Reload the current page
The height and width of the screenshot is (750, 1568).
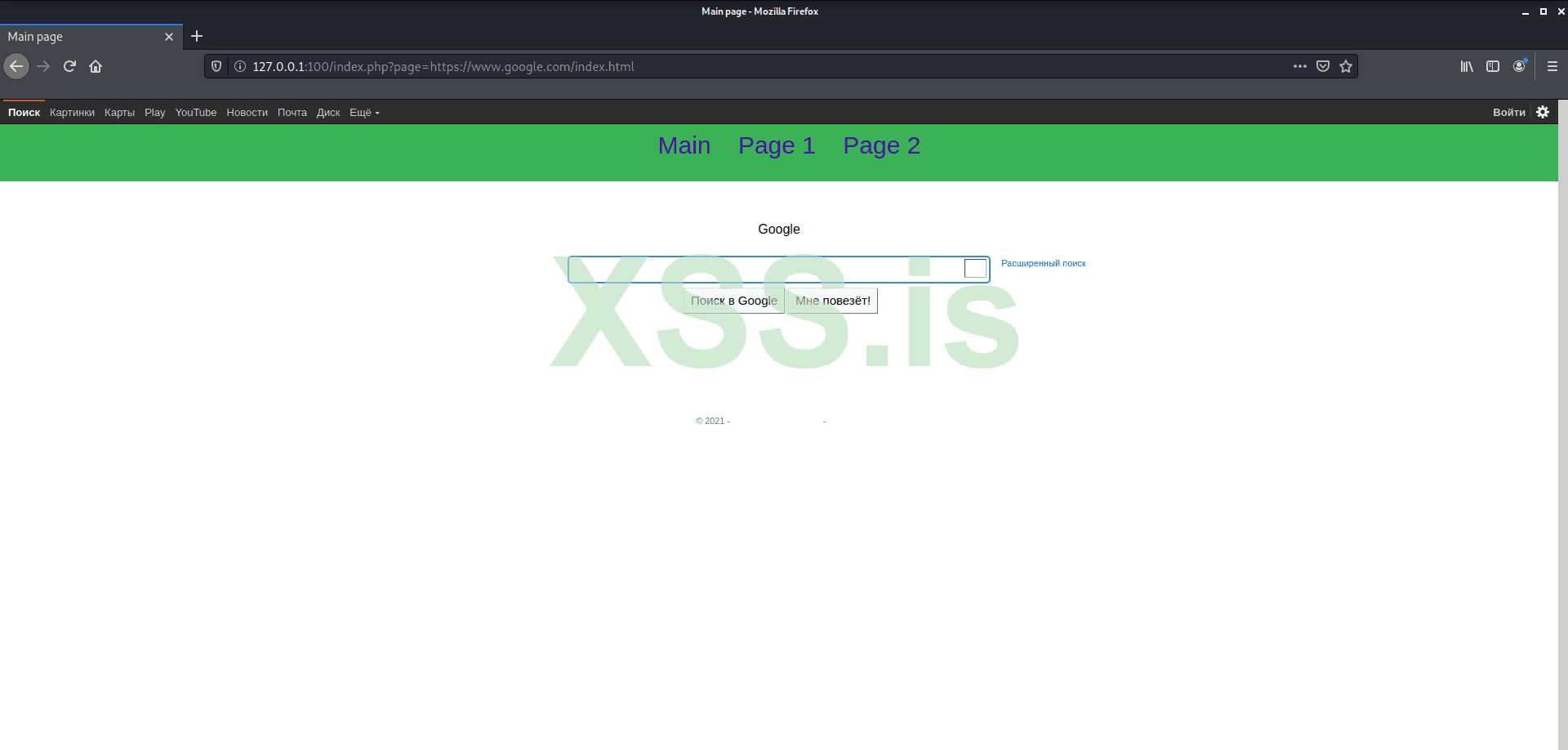69,66
